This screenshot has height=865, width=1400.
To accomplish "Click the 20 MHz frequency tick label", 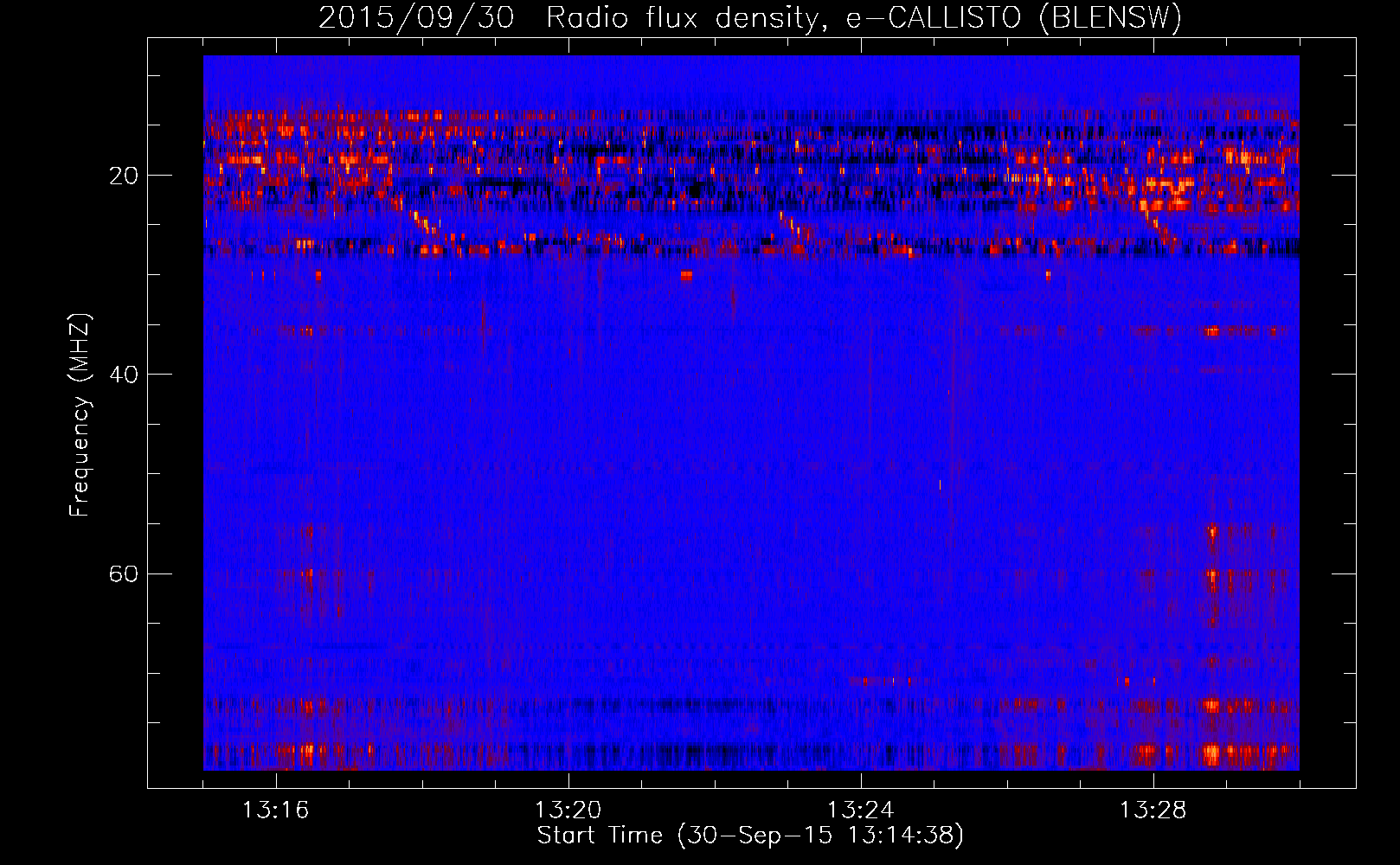I will point(124,176).
